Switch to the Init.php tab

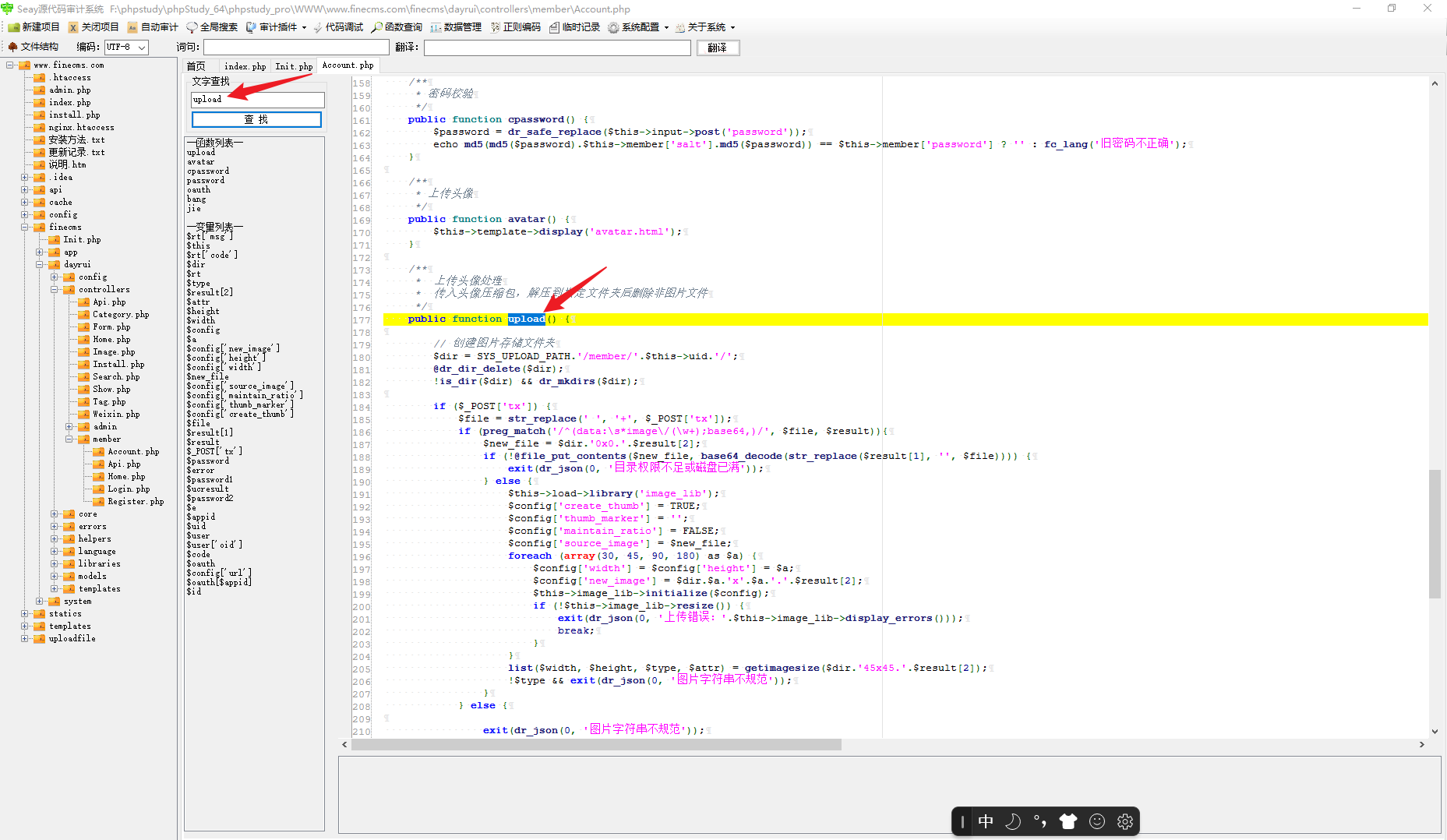[294, 66]
